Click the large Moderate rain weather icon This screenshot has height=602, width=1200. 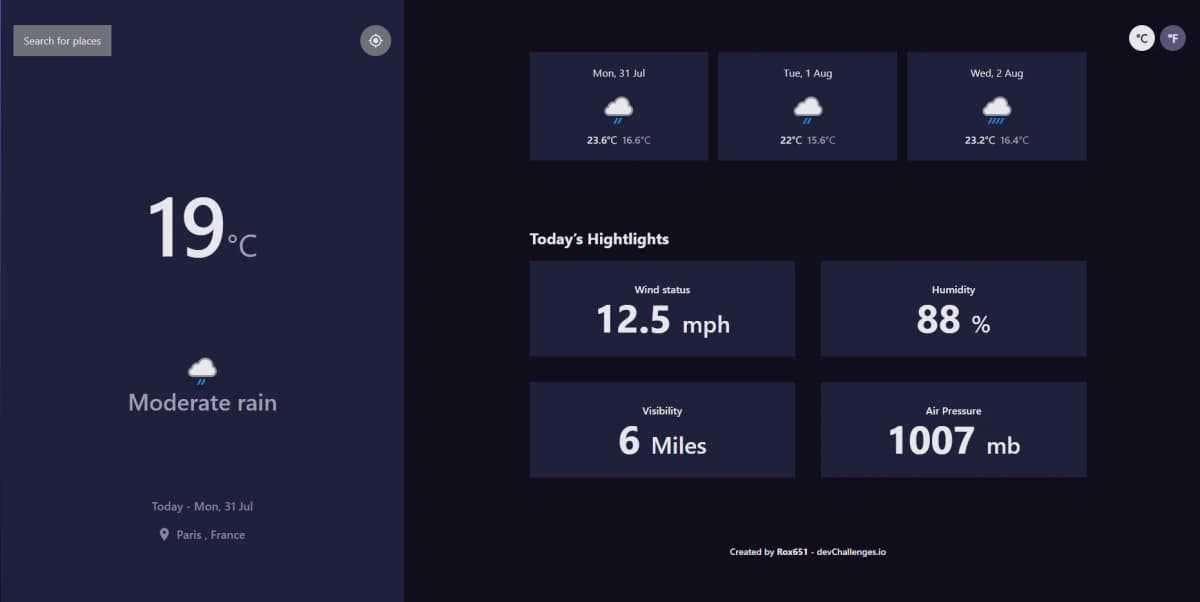tap(200, 370)
